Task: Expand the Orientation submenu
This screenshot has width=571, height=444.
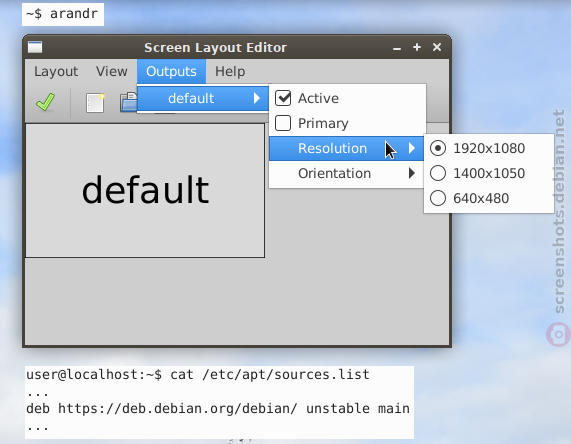Action: (x=346, y=173)
